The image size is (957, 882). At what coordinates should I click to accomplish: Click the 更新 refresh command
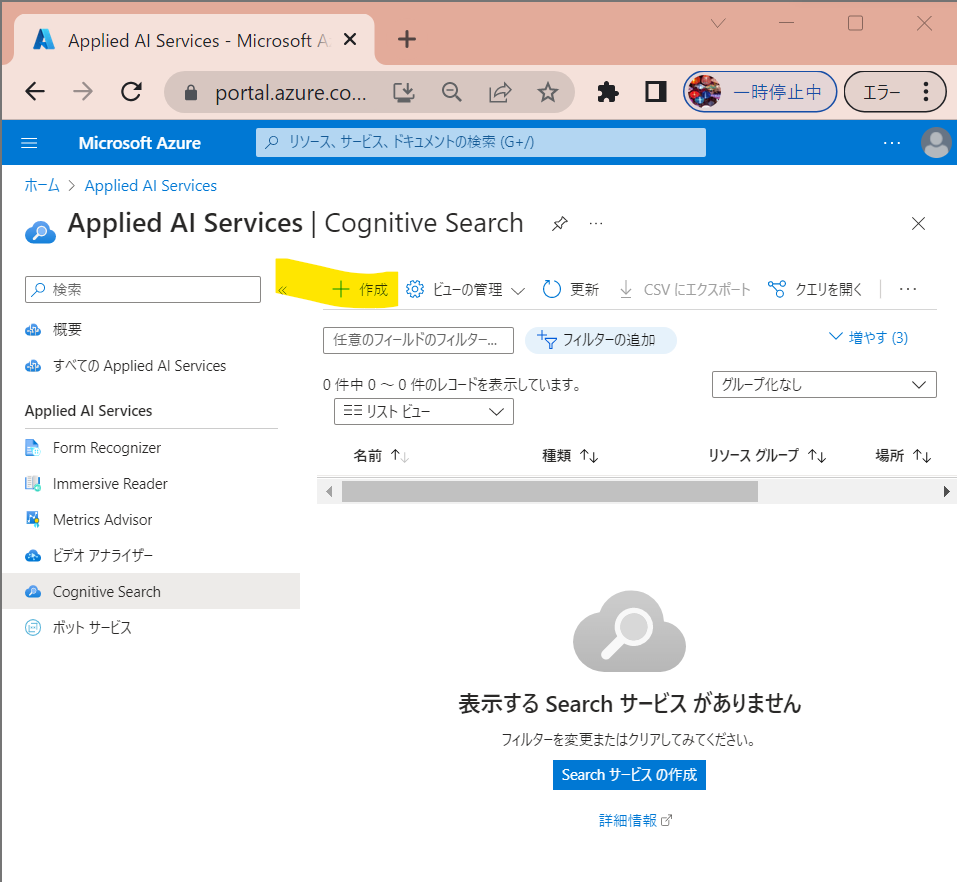[571, 289]
